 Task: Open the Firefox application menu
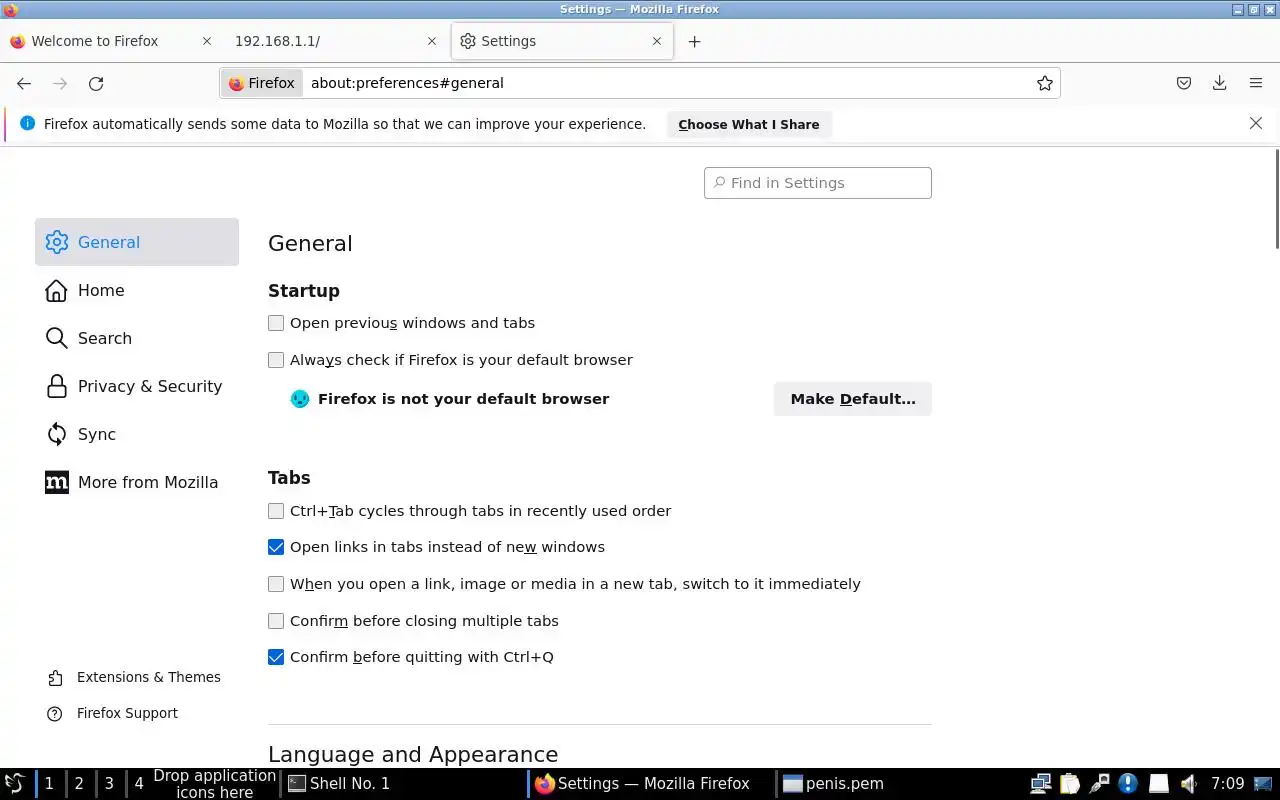pyautogui.click(x=1256, y=83)
